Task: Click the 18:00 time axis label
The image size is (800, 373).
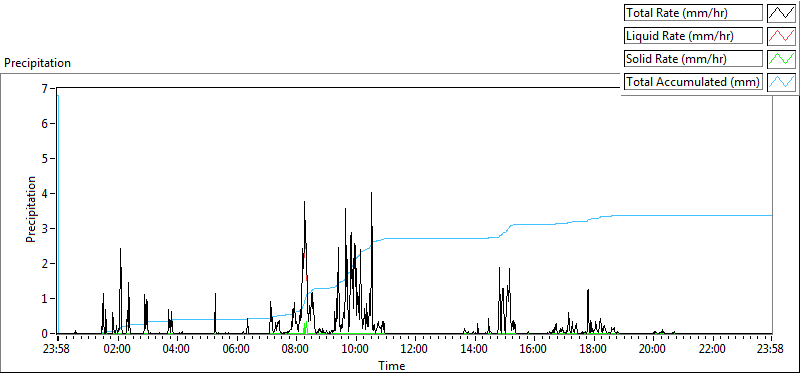Action: pos(593,350)
